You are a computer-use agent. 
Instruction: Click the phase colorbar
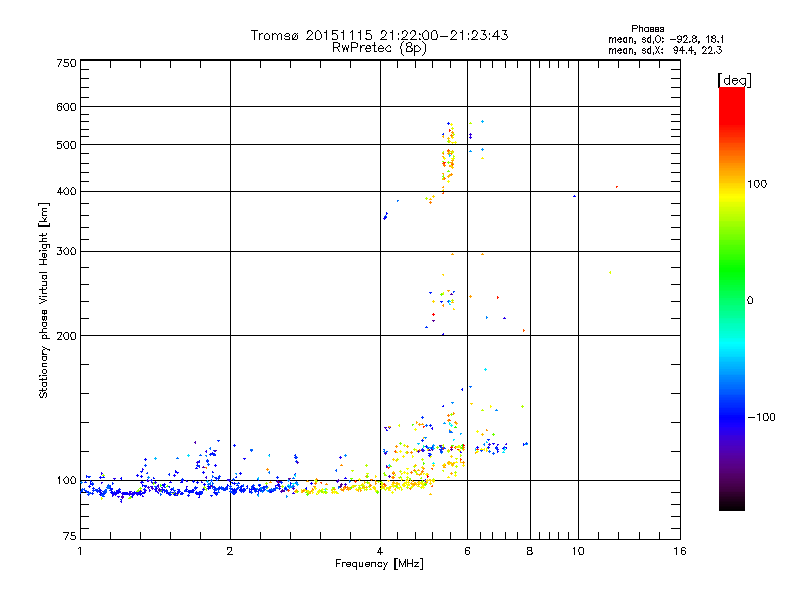pos(732,298)
